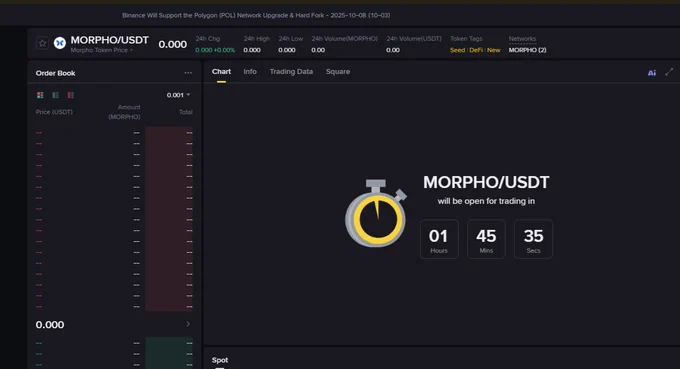Screen dimensions: 680x369
Task: Open the 0.001 price precision dropdown
Action: [x=178, y=95]
